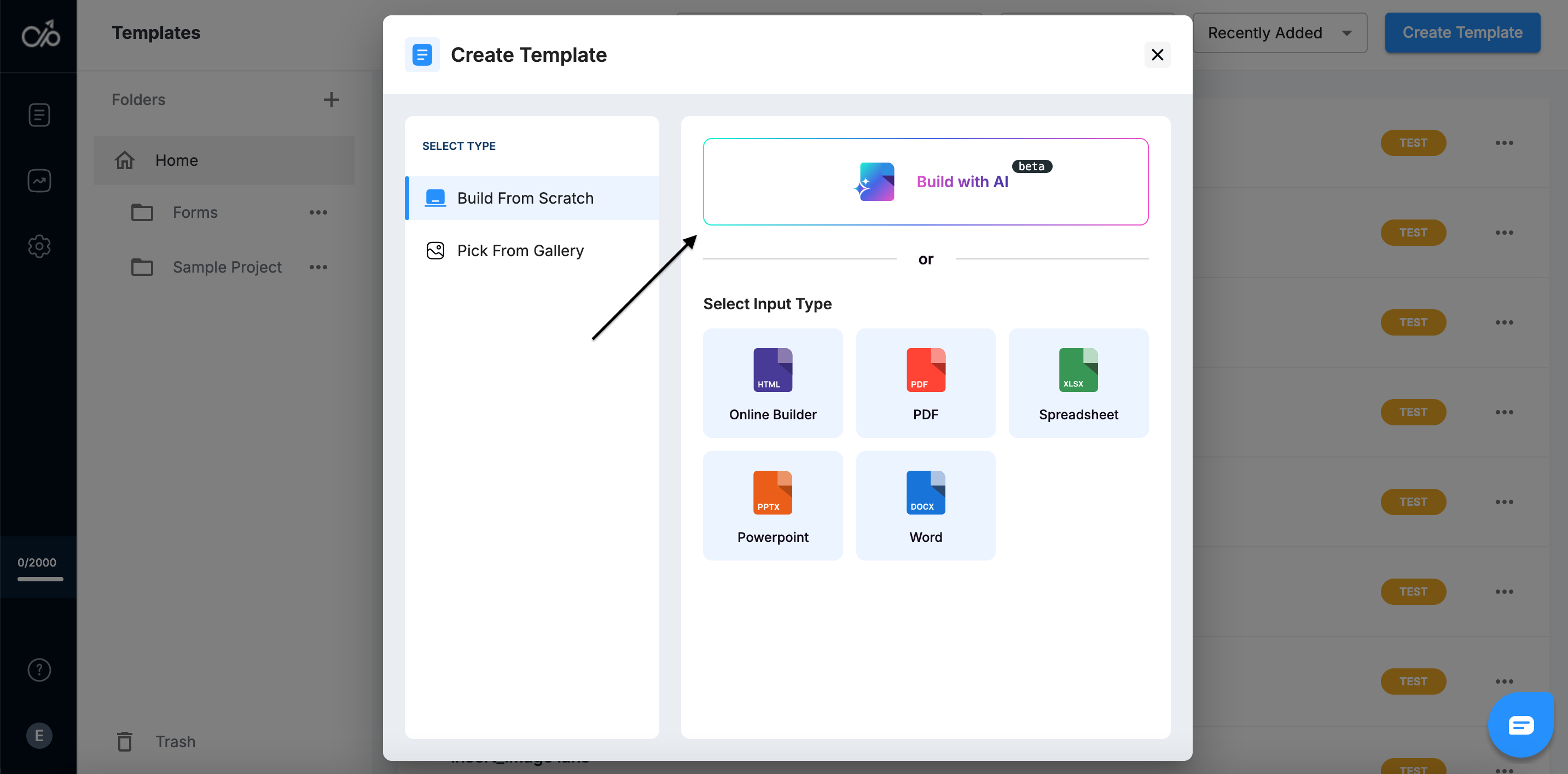Open the settings gear in sidebar
The width and height of the screenshot is (1568, 774).
click(39, 247)
